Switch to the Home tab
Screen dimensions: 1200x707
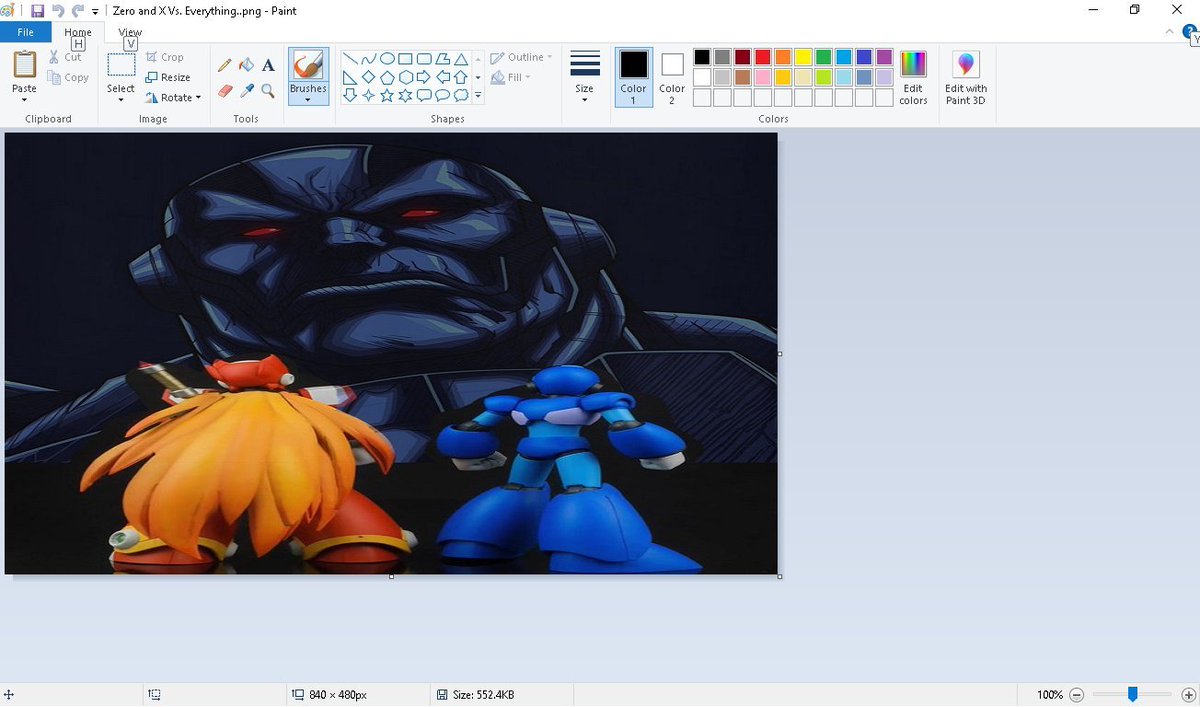[x=78, y=32]
